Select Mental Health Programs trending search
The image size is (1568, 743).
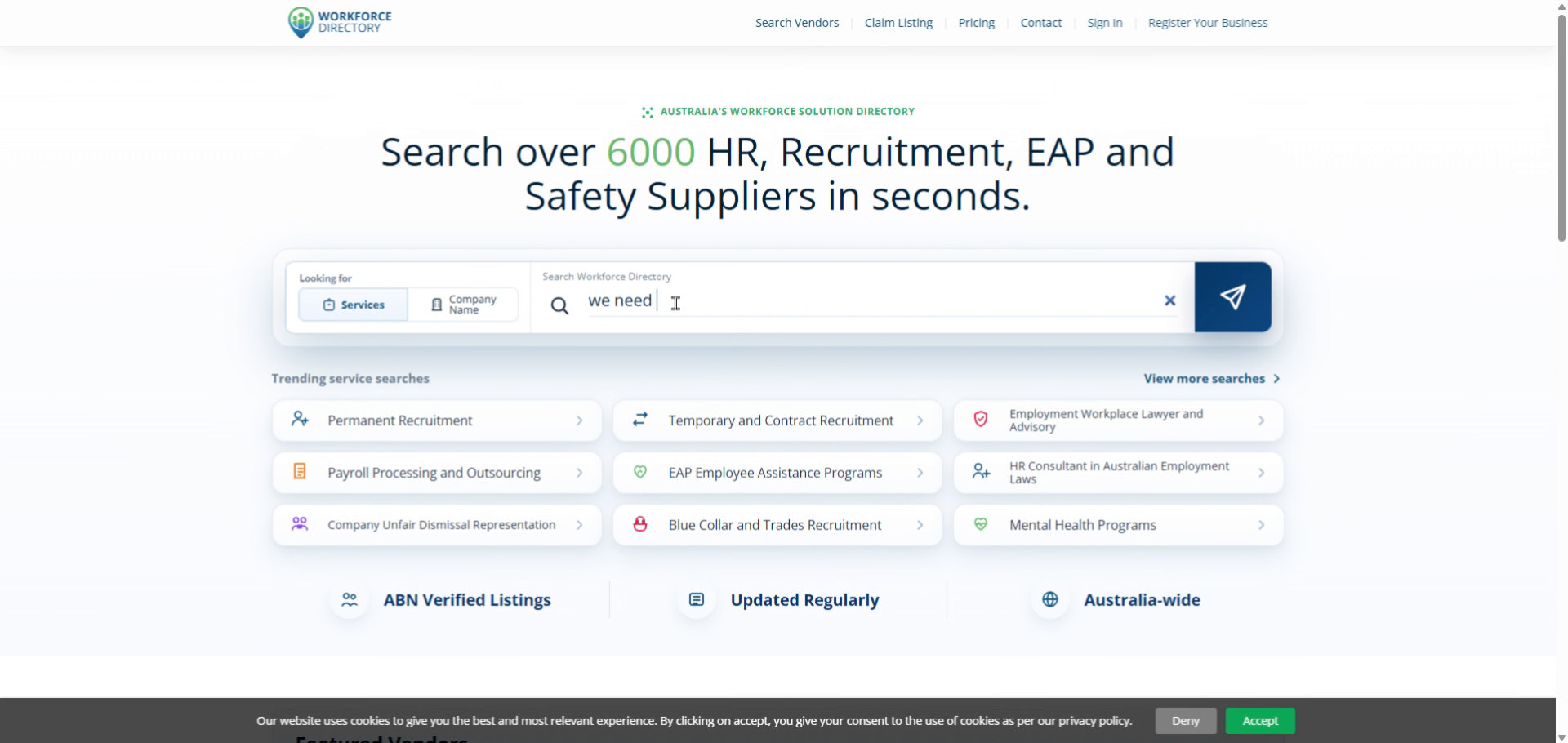1118,525
